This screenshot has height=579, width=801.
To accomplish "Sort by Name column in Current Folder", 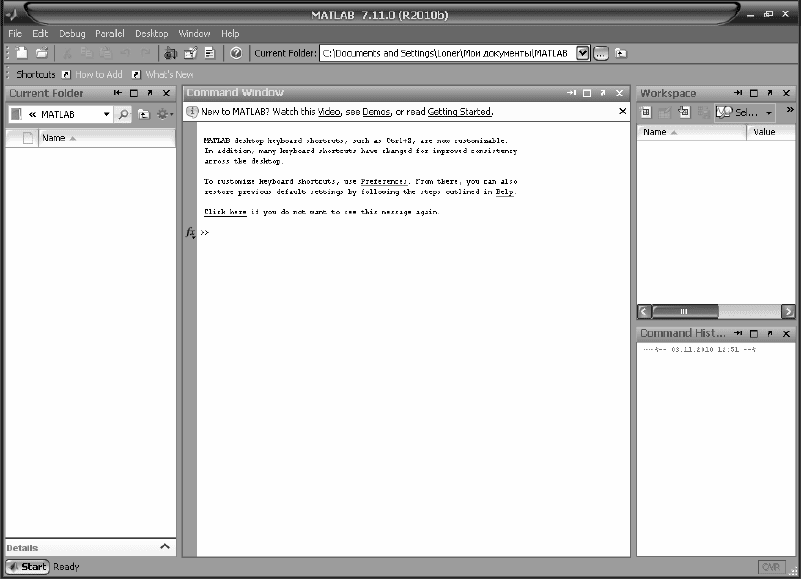I will [107, 138].
